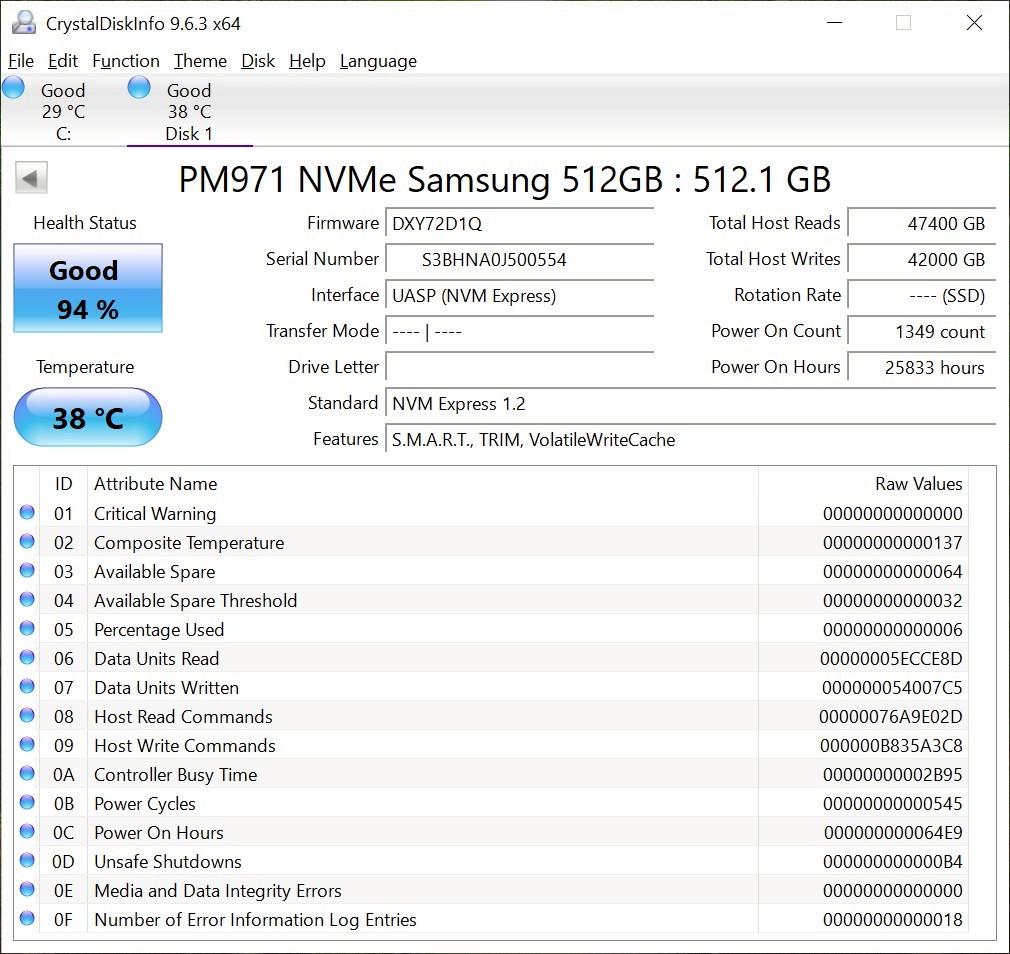Select the Critical Warning attribute name
Screen dimensions: 1010x954
[155, 513]
